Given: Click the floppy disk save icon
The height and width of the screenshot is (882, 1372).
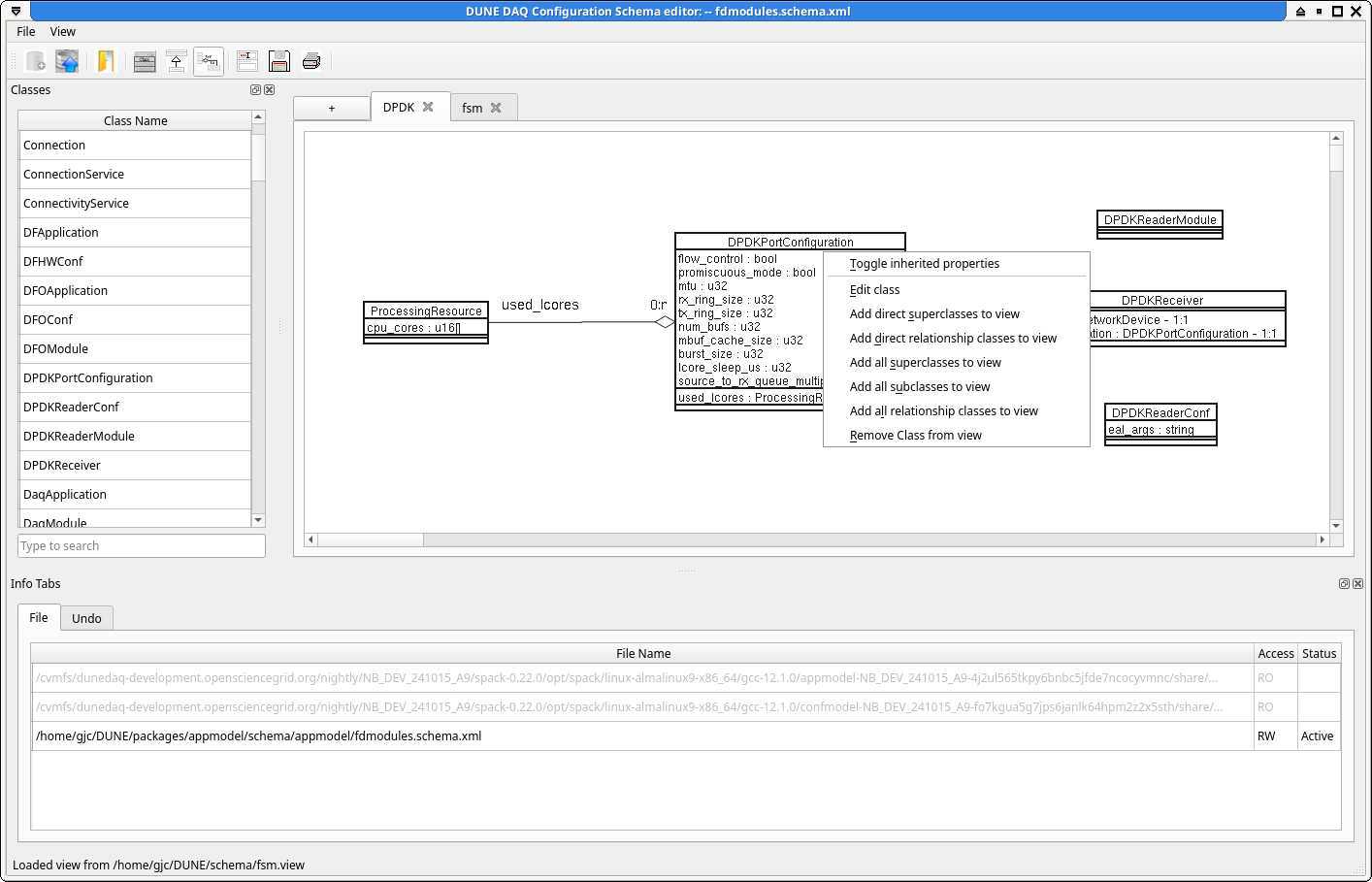Looking at the screenshot, I should click(279, 62).
